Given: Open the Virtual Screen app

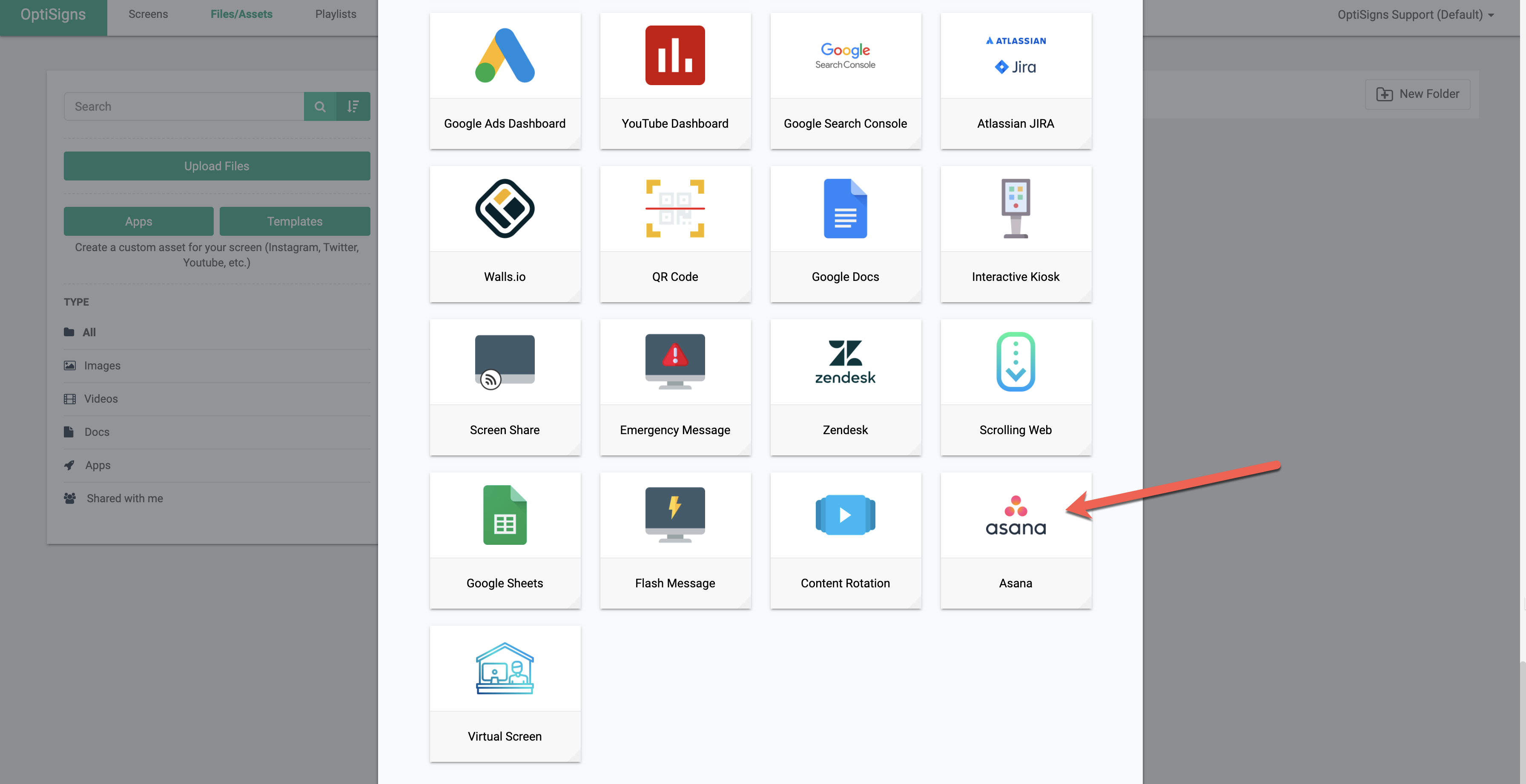Looking at the screenshot, I should [504, 693].
